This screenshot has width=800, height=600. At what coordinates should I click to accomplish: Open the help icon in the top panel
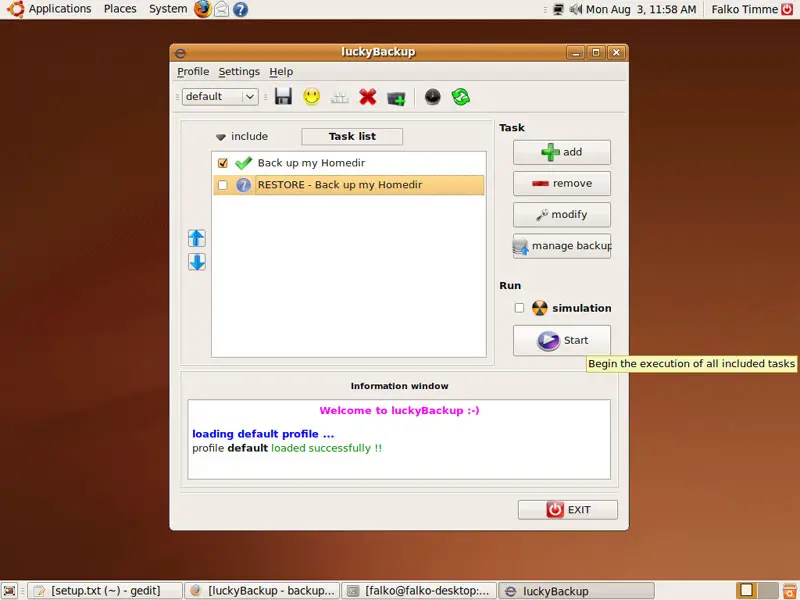tap(240, 9)
